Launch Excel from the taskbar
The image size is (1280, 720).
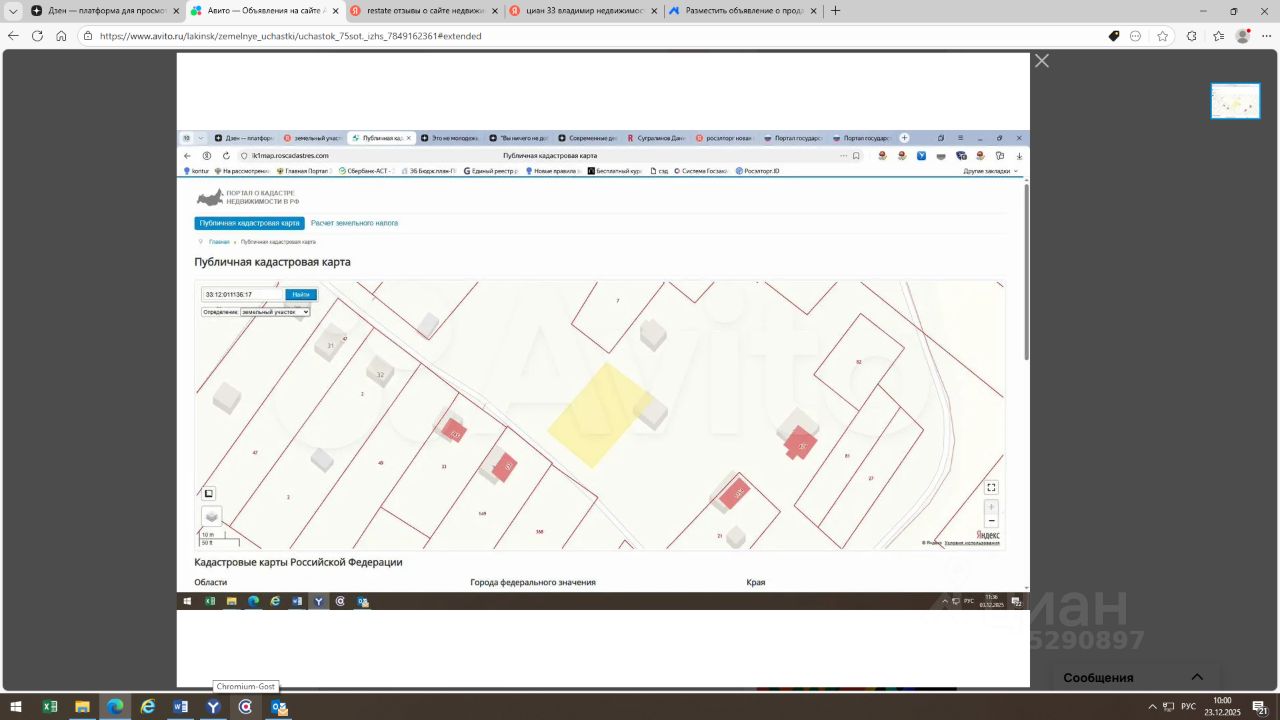pyautogui.click(x=50, y=707)
